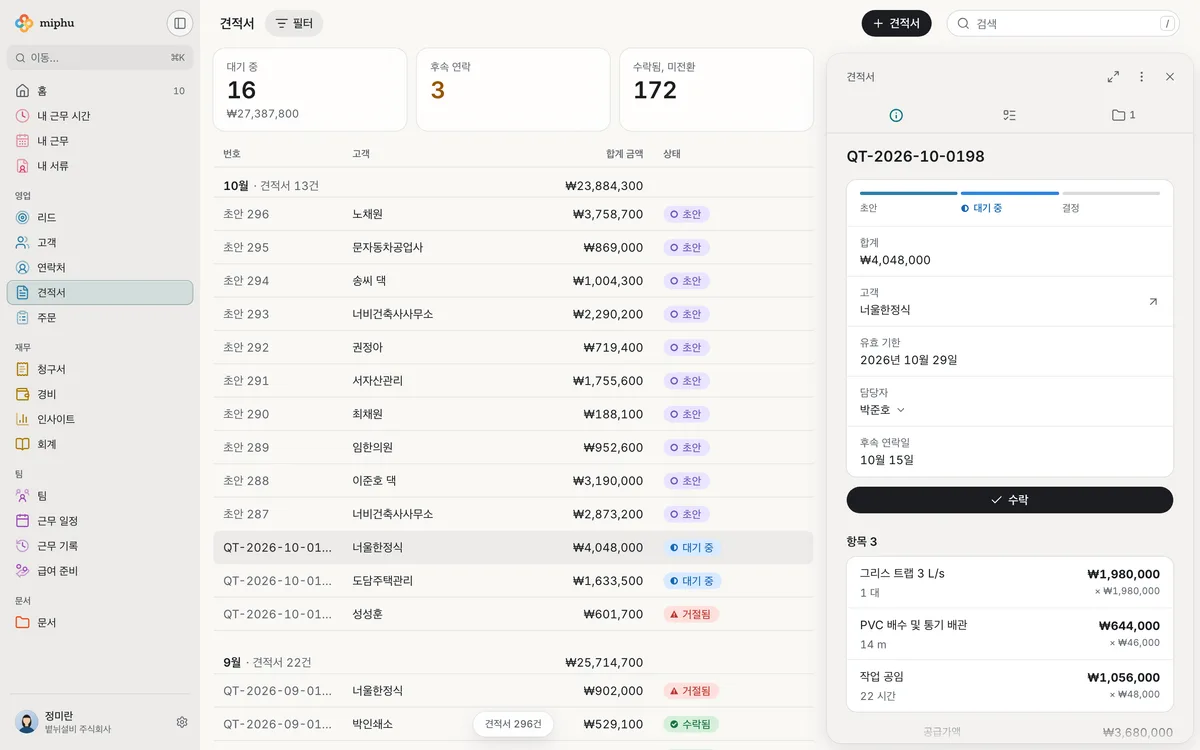Click the 이동... quick jump field
The image size is (1200, 750).
point(100,58)
